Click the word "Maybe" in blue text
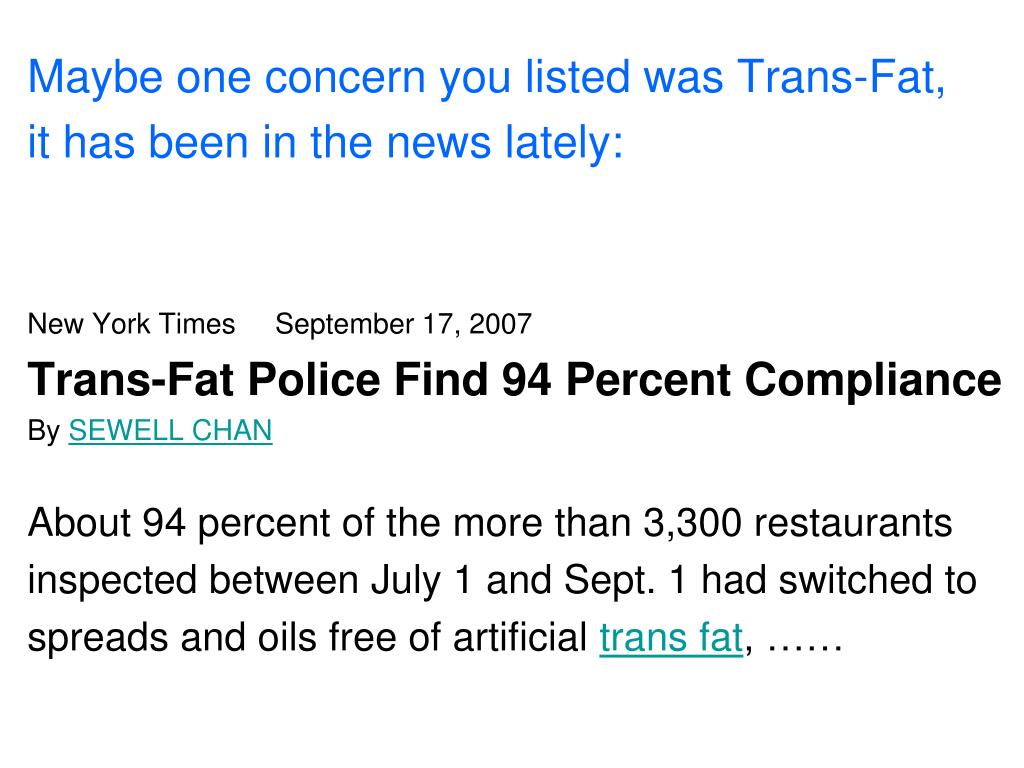The width and height of the screenshot is (1024, 768). click(x=95, y=77)
